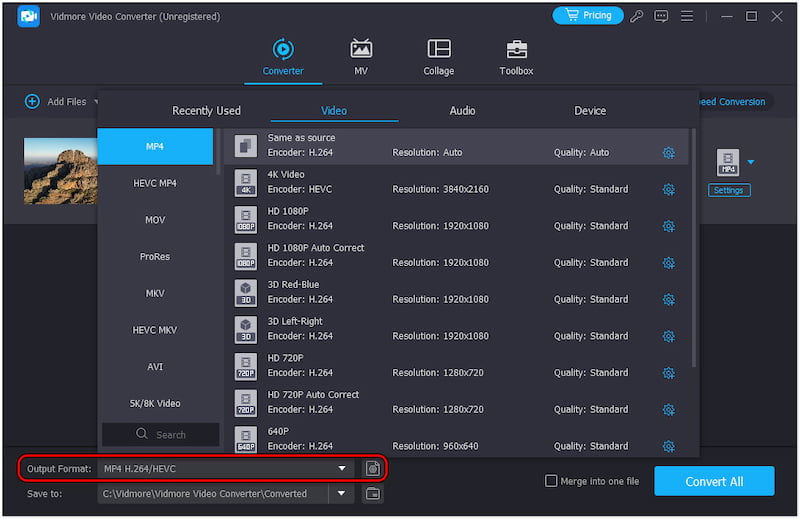800x519 pixels.
Task: Switch to the MV section icon
Action: click(361, 50)
